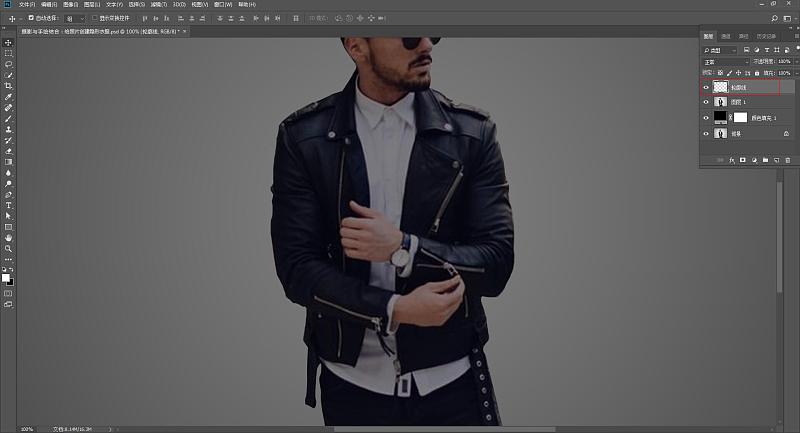
Task: Toggle the Auto-Select checkbox
Action: 31,18
